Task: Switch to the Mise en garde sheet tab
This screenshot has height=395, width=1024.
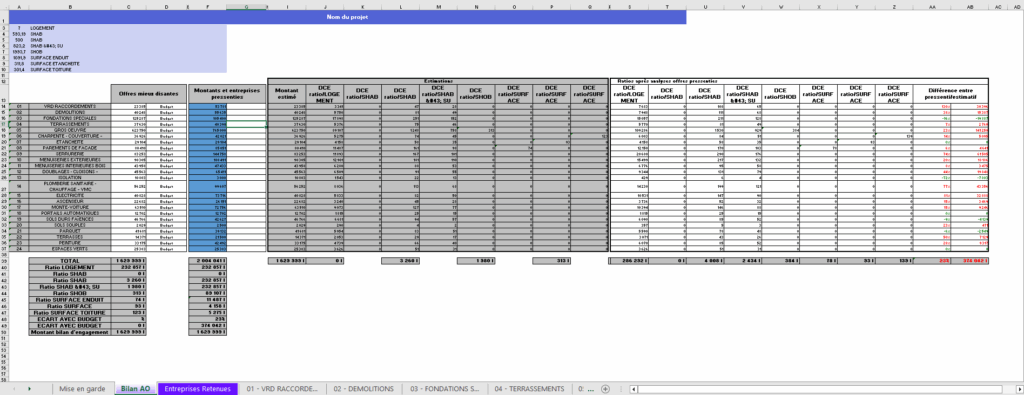Action: point(82,389)
